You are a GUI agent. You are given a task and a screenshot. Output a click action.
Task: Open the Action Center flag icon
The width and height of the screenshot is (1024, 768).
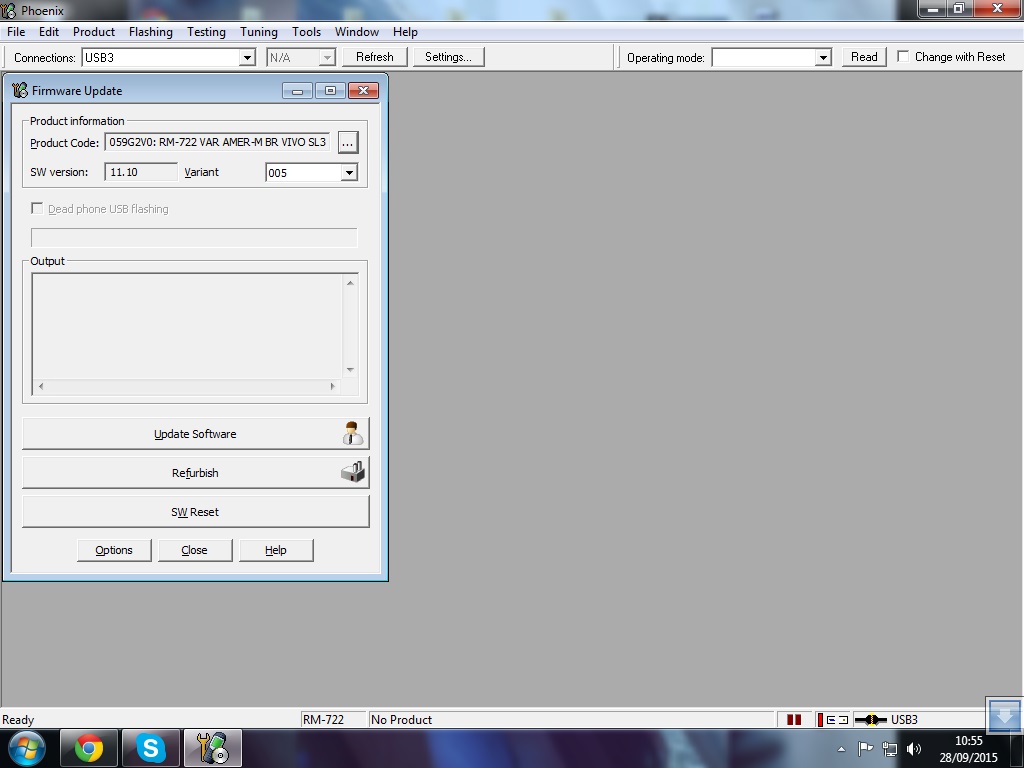tap(866, 749)
